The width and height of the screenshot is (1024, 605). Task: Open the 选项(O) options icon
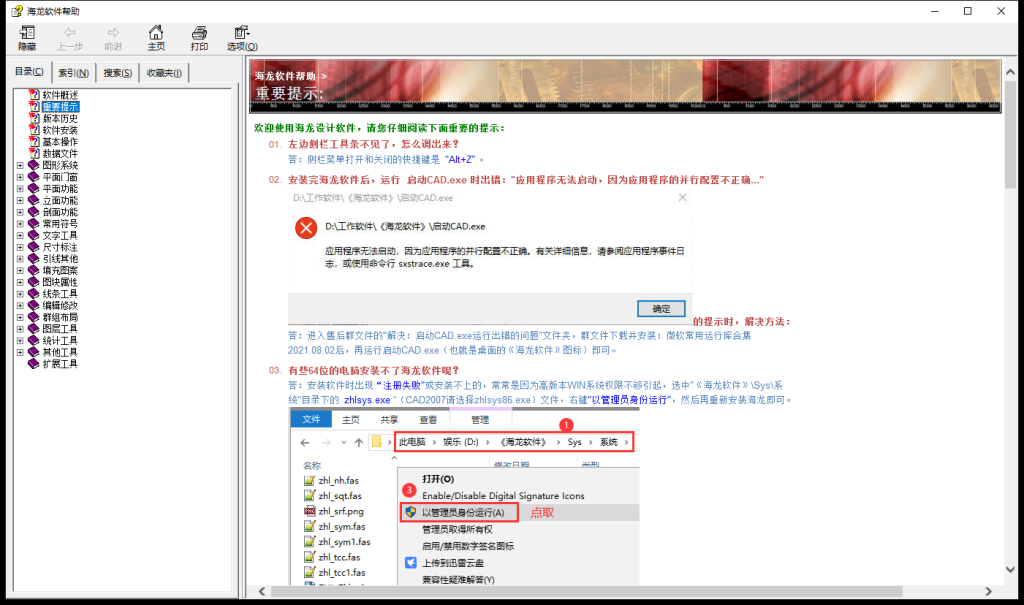pyautogui.click(x=242, y=33)
